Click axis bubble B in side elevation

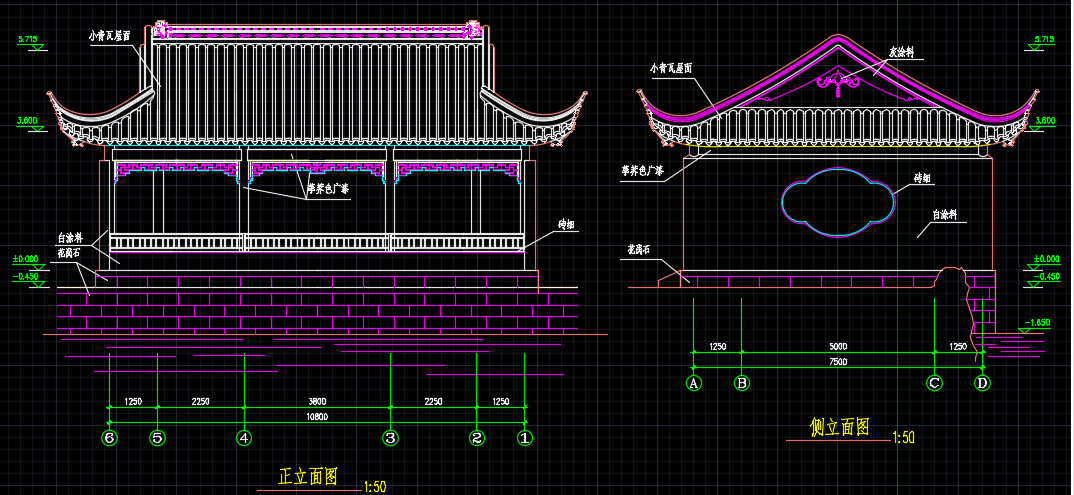coord(742,383)
